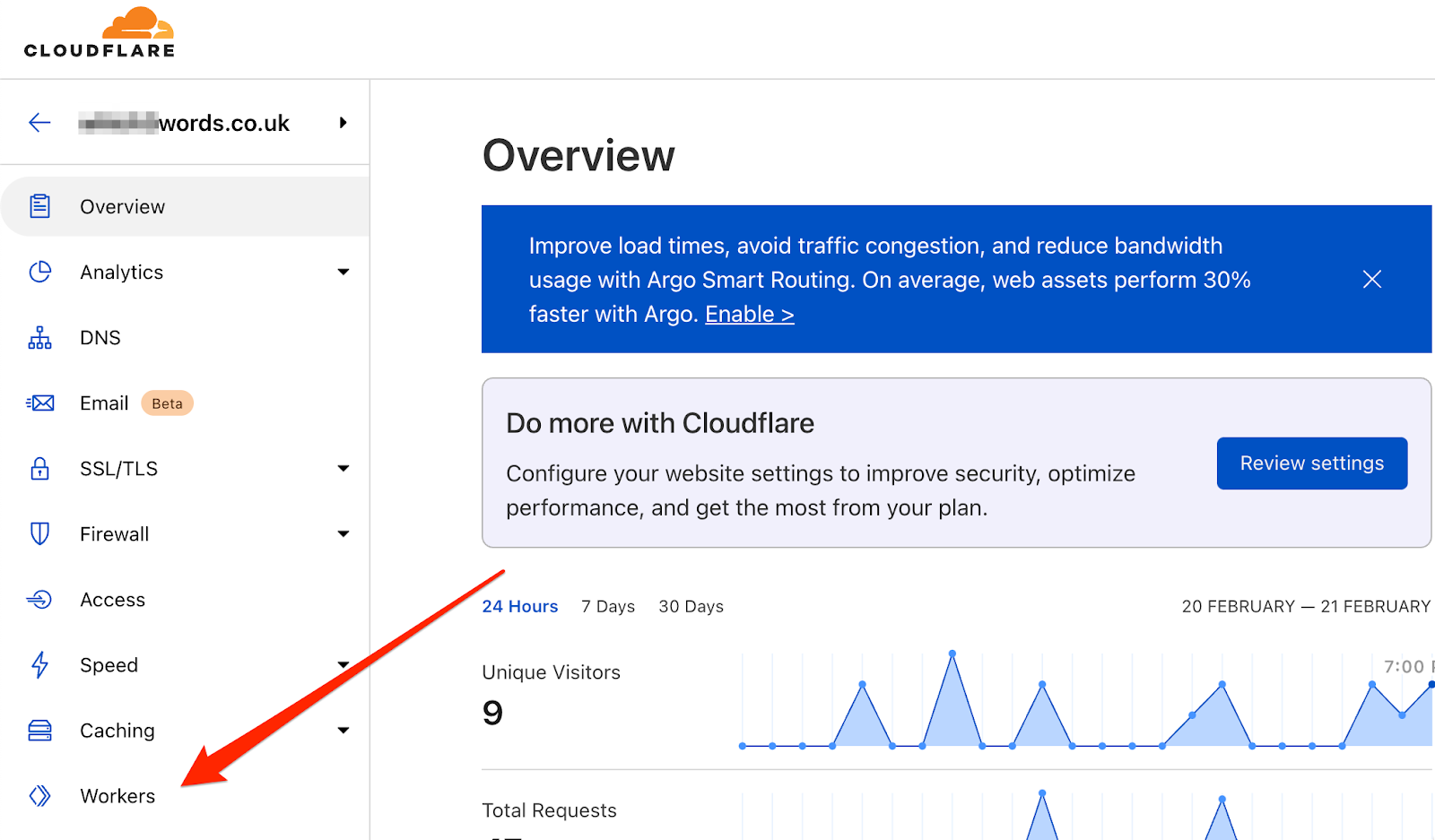Click the SSL/TLS padlock icon
The height and width of the screenshot is (840, 1435).
point(39,468)
